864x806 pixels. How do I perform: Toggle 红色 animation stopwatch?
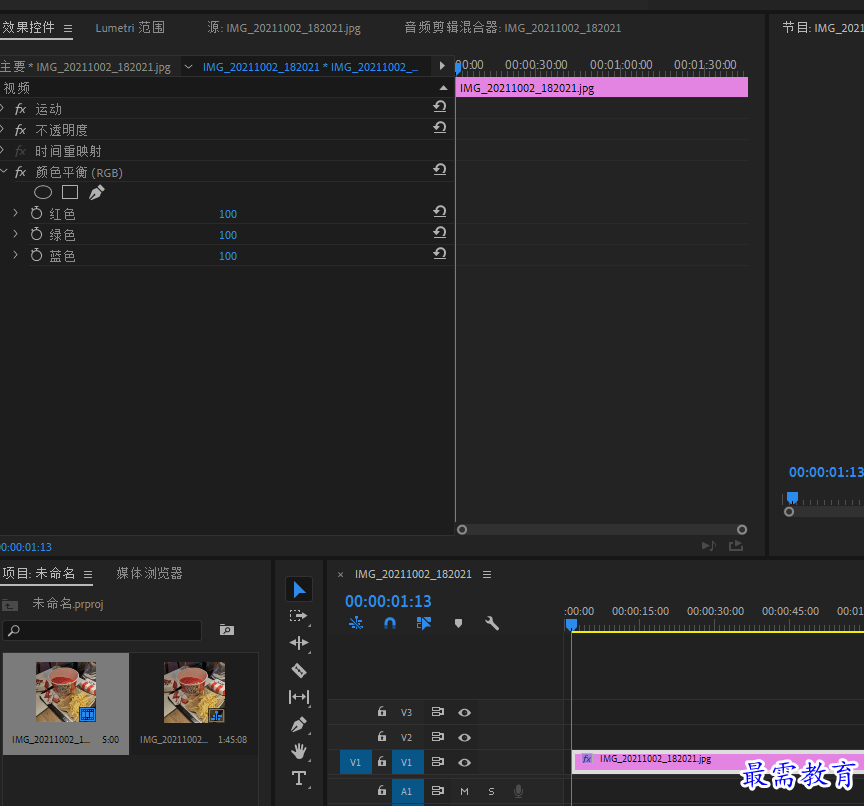coord(36,213)
